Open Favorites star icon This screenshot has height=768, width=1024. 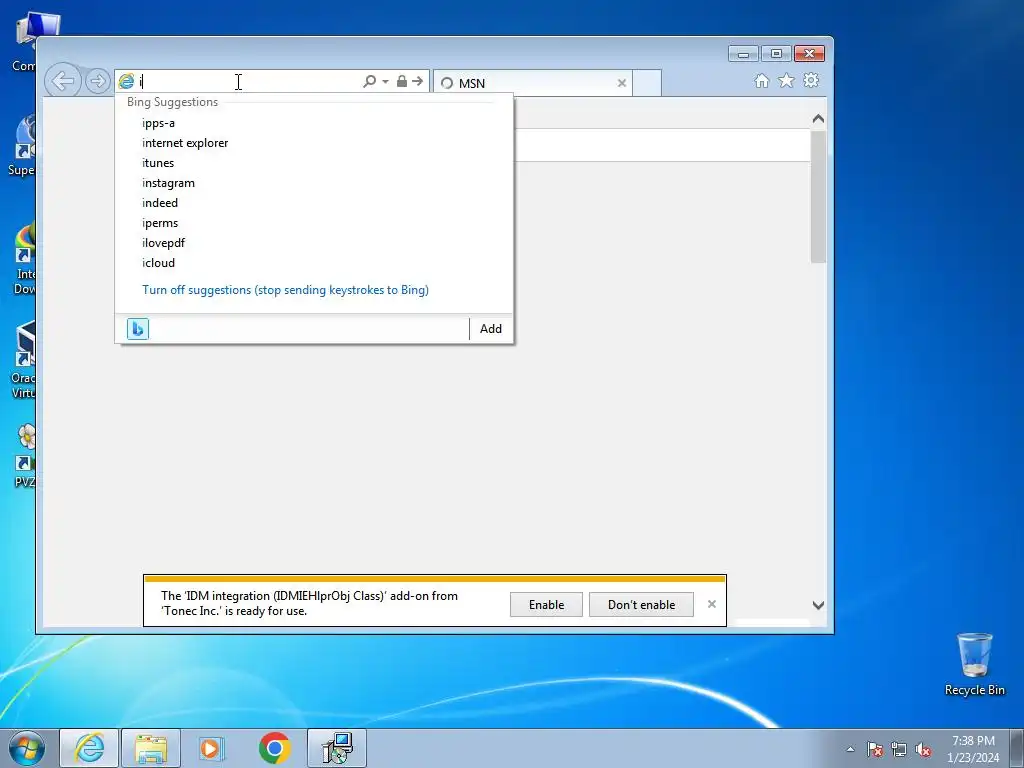(x=786, y=80)
